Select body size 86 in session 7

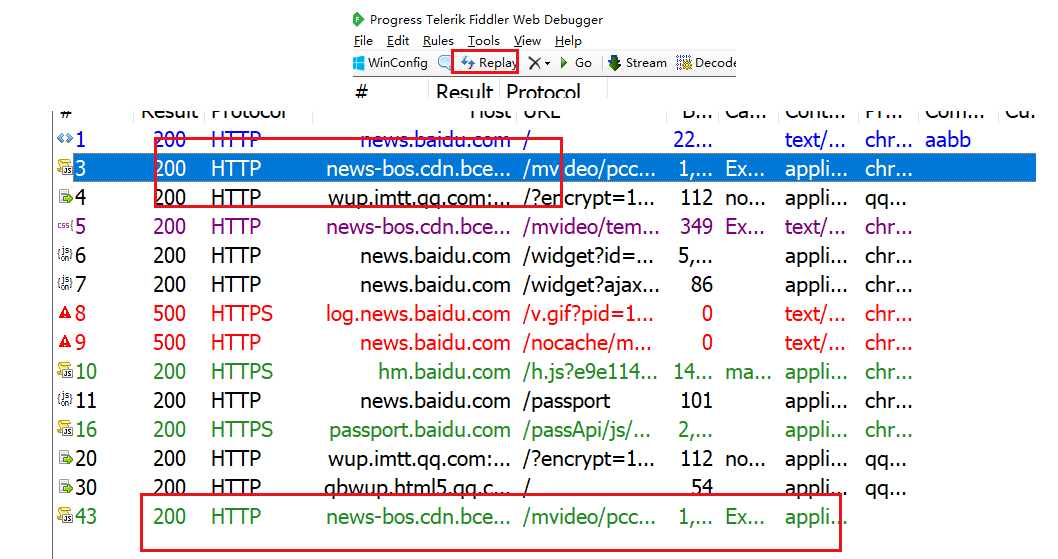pyautogui.click(x=701, y=285)
